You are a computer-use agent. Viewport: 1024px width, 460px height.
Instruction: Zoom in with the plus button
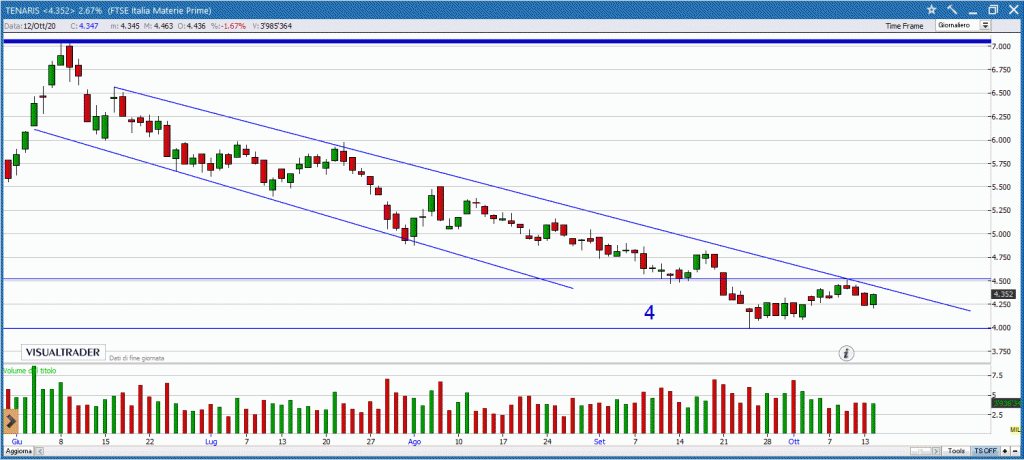pos(1005,452)
